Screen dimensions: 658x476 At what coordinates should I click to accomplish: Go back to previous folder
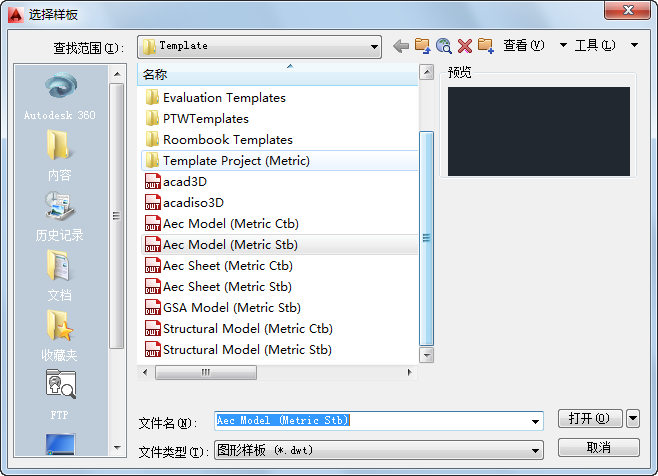click(401, 46)
